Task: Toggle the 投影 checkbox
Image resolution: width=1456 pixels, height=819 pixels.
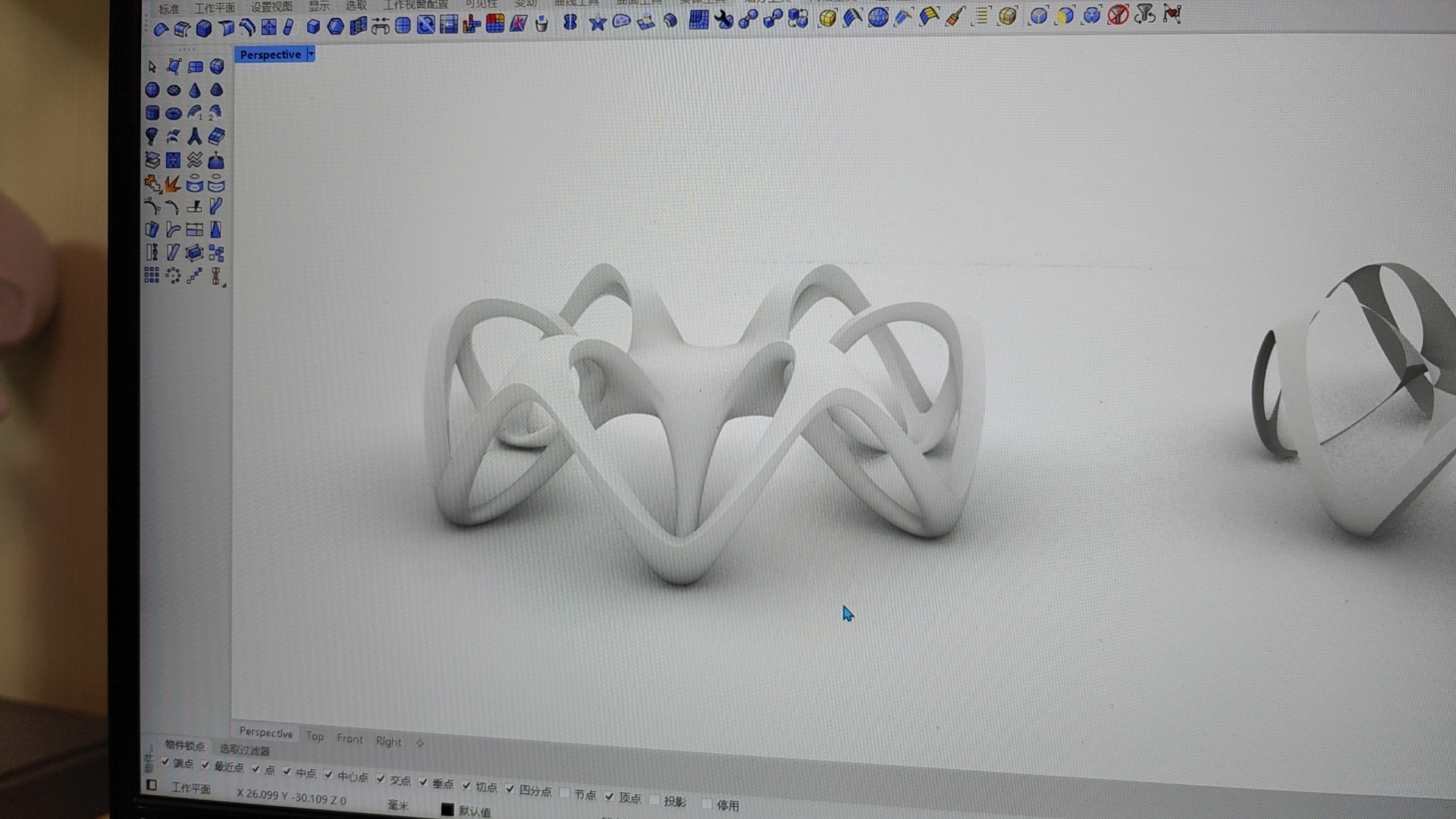Action: coord(654,799)
